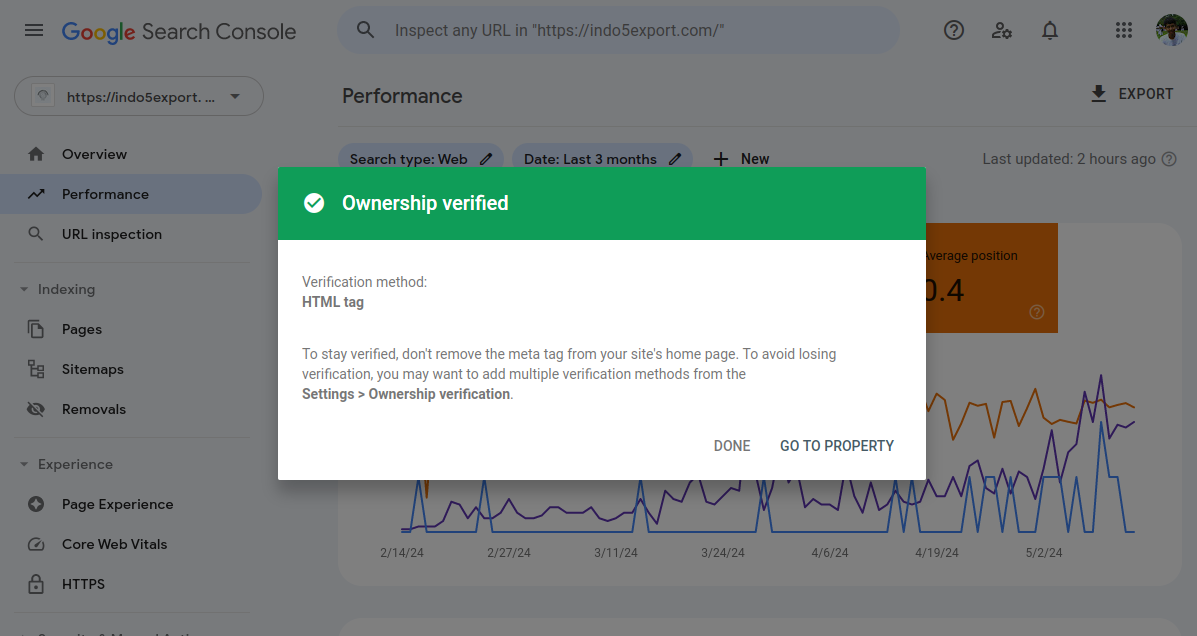Click the Ownership verified heading

point(425,203)
